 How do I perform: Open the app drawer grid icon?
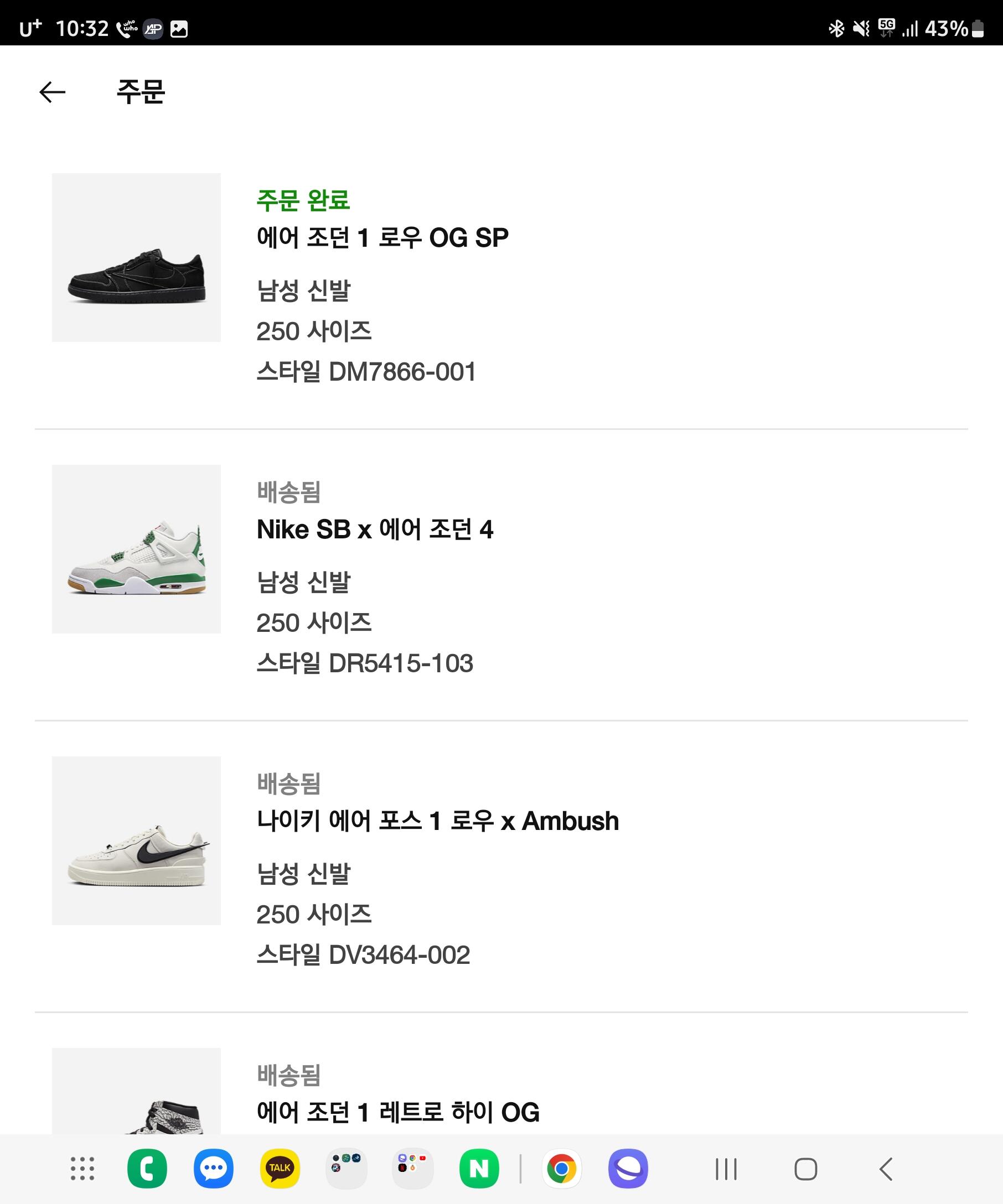click(x=82, y=1169)
